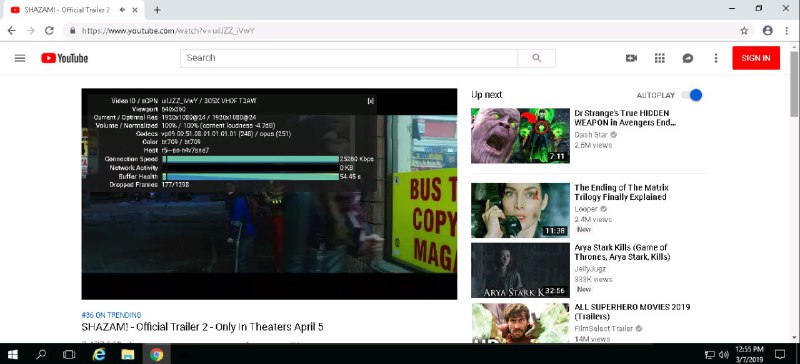The height and width of the screenshot is (364, 800).
Task: Reload the current page
Action: click(49, 31)
